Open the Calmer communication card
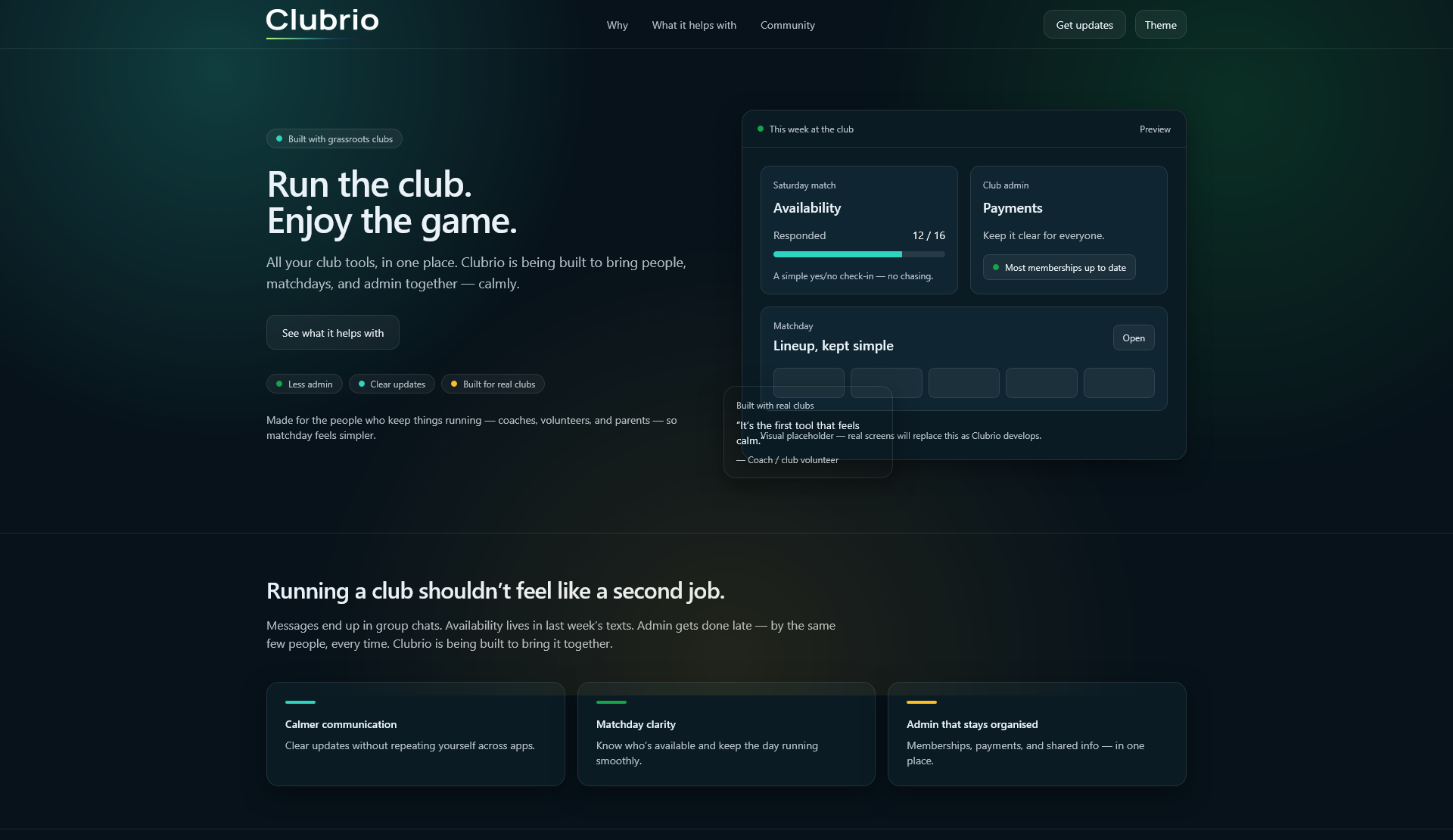Image resolution: width=1453 pixels, height=840 pixels. coord(415,734)
